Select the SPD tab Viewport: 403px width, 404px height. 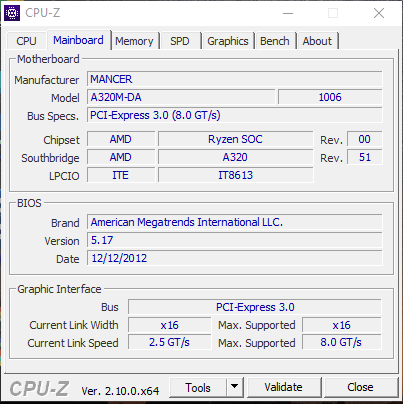tap(180, 41)
